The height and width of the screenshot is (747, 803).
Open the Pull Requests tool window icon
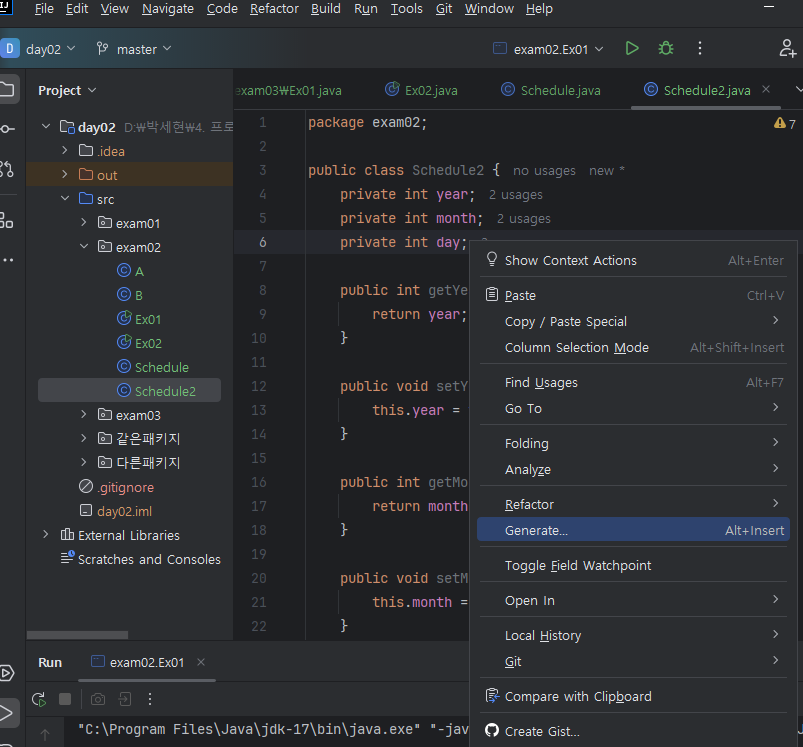(x=7, y=169)
